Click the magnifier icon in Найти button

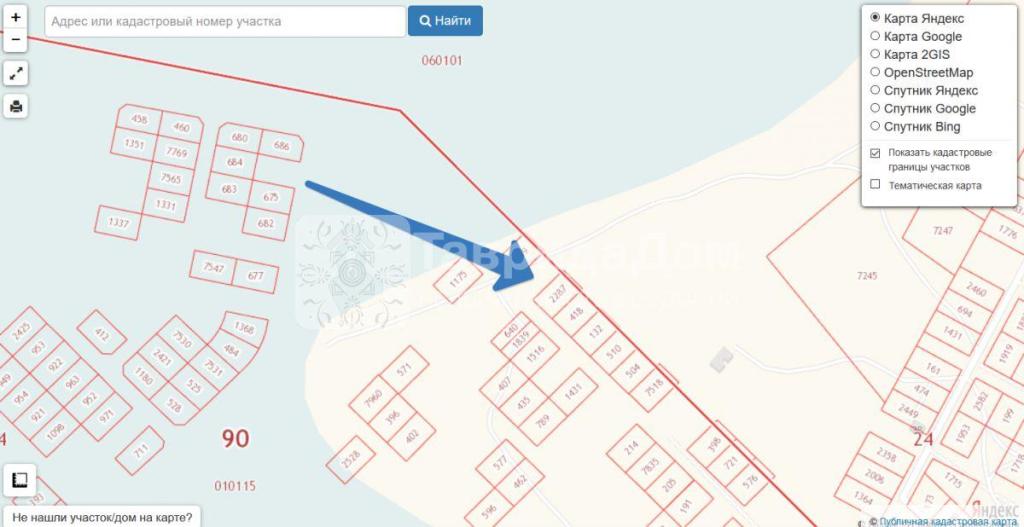coord(425,21)
